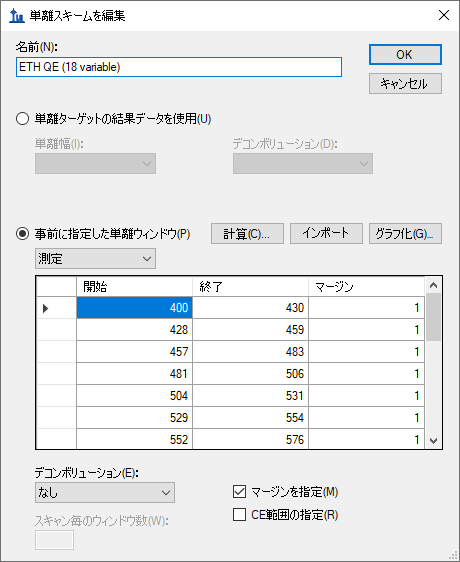Screen dimensions: 460x562
Task: Select the row marker arrow of first row
Action: tap(46, 308)
